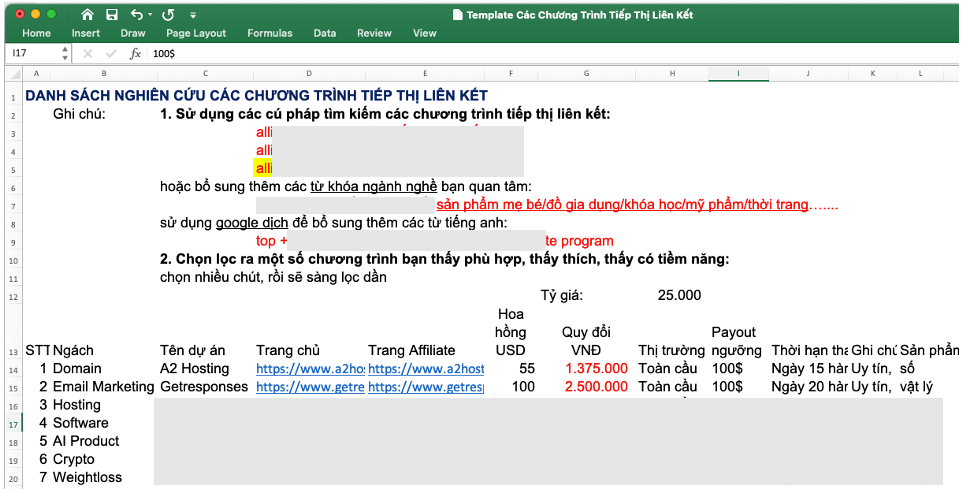Screen dimensions: 964x489
Task: Select the Hosting niche cell in row 16
Action: click(76, 405)
